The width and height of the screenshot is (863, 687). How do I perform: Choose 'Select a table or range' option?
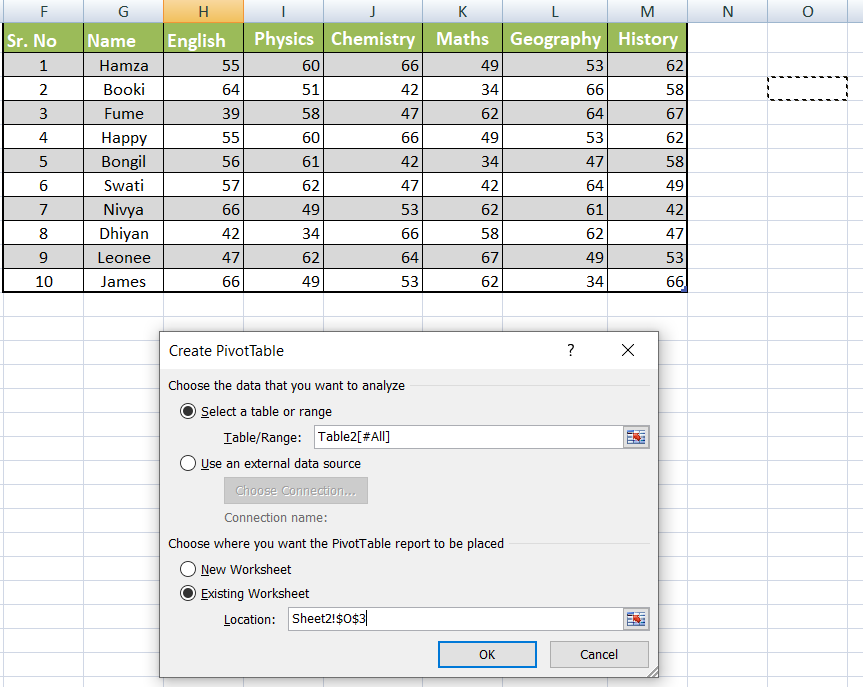pos(188,411)
